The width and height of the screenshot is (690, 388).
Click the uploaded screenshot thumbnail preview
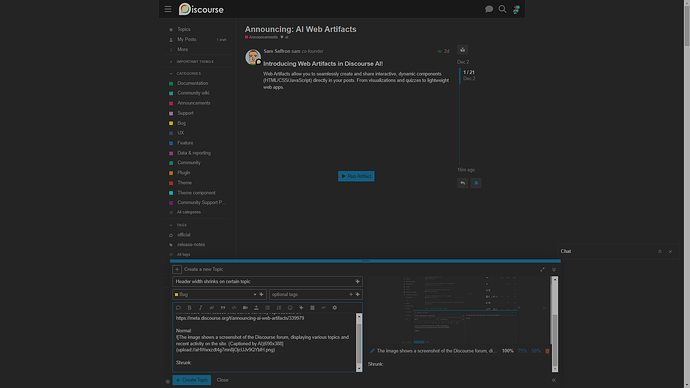460,310
